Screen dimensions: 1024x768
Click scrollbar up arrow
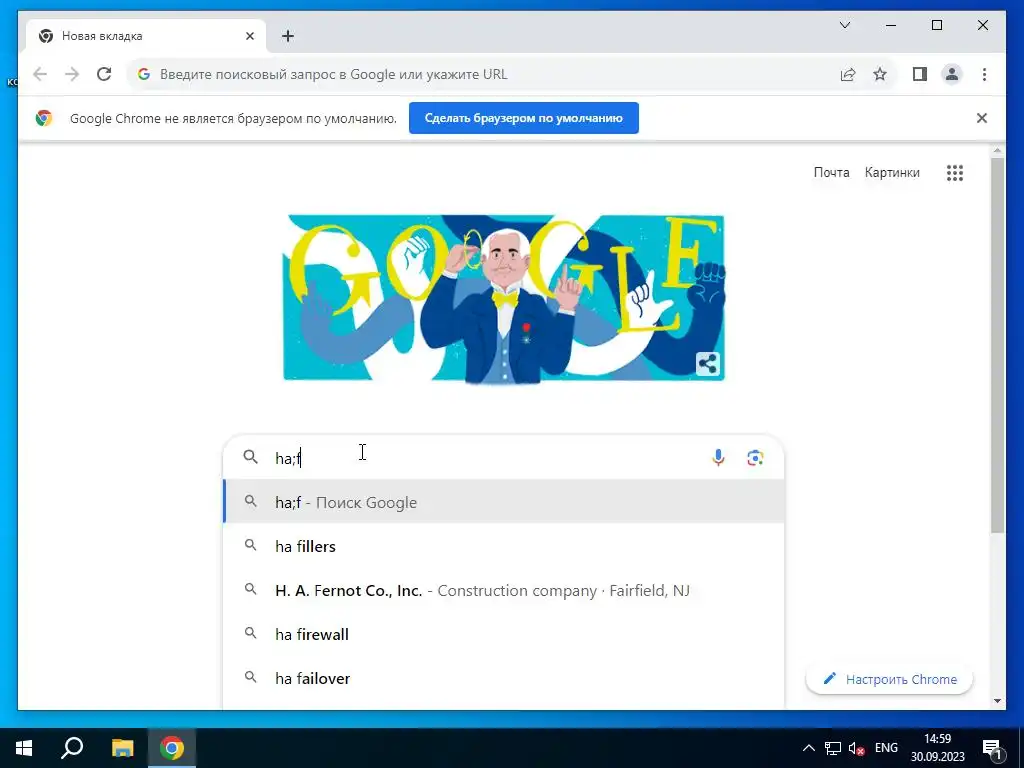tap(997, 151)
